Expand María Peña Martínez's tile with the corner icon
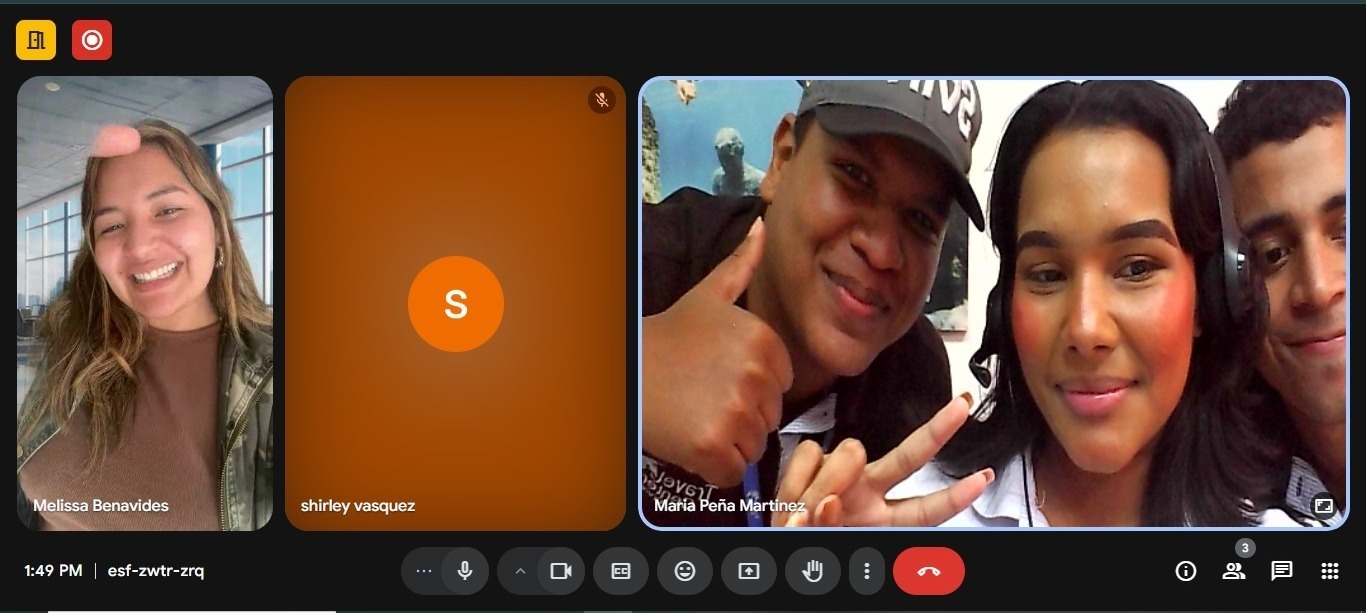Screen dimensions: 1366x613 [1324, 506]
